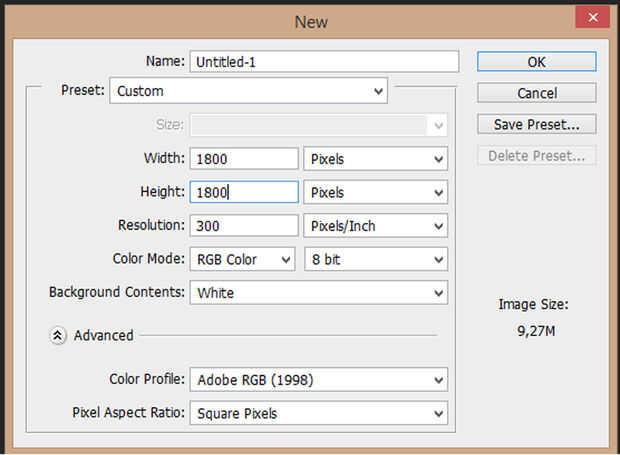Click Save Preset button

[536, 125]
